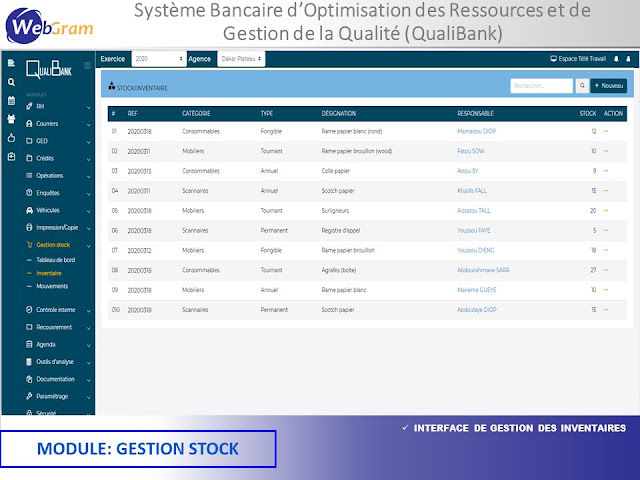
Task: Open action menu for Marieme GUEYE row
Action: tap(606, 290)
